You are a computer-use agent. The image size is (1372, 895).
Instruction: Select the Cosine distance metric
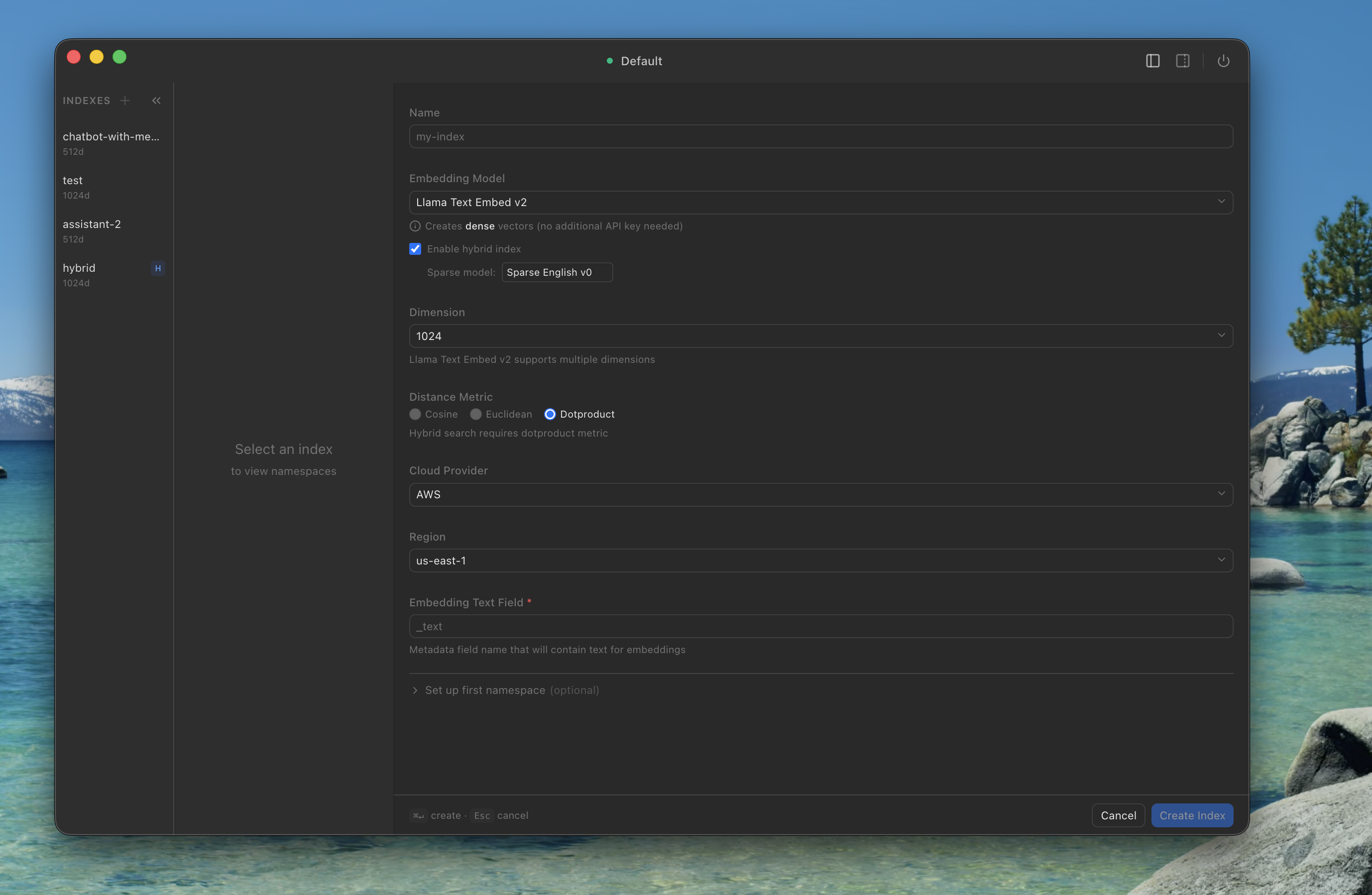[415, 414]
